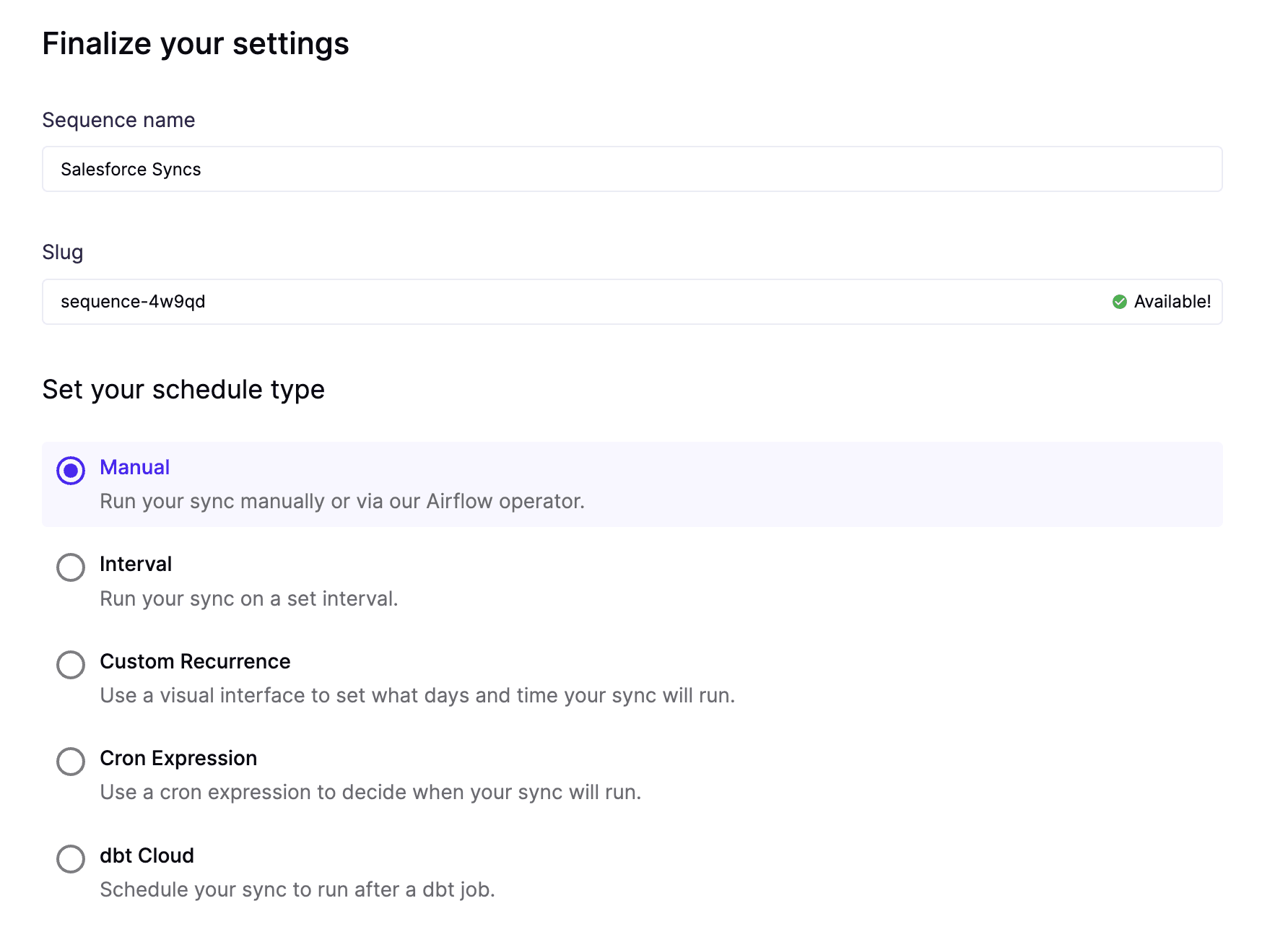The image size is (1288, 950).
Task: Click the "Cron Expression" option title
Action: click(x=178, y=759)
